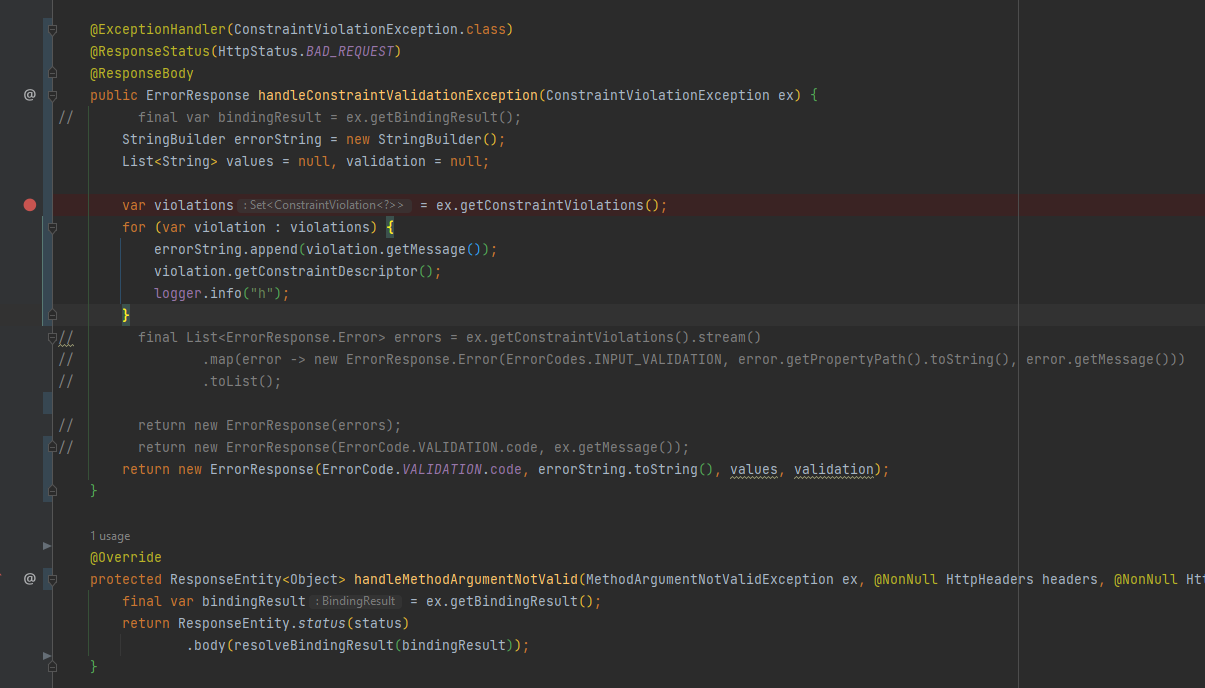Viewport: 1205px width, 688px height.
Task: Open the '1 usage' code lens link
Action: [x=110, y=536]
